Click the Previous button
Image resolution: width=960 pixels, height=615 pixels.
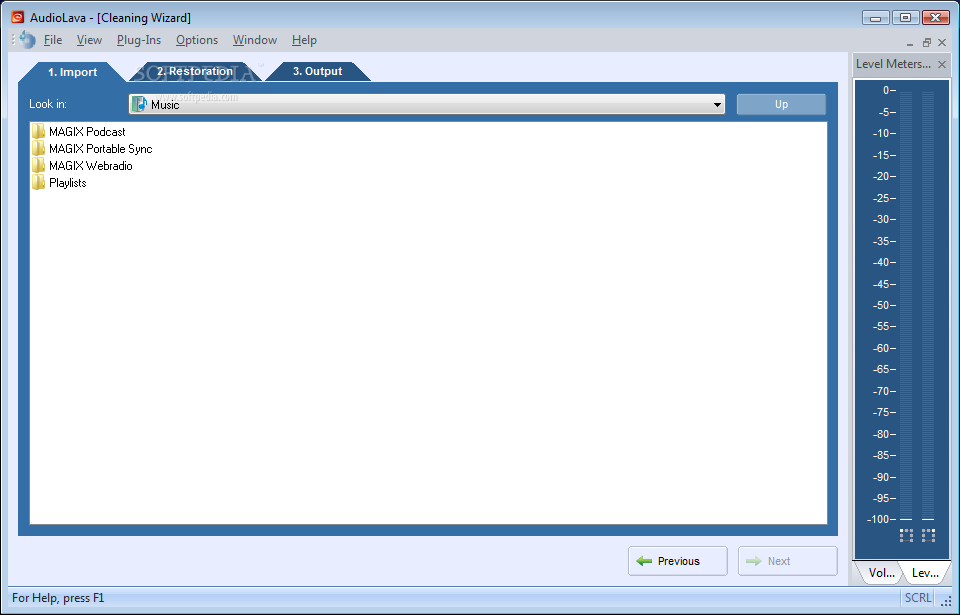tap(678, 561)
